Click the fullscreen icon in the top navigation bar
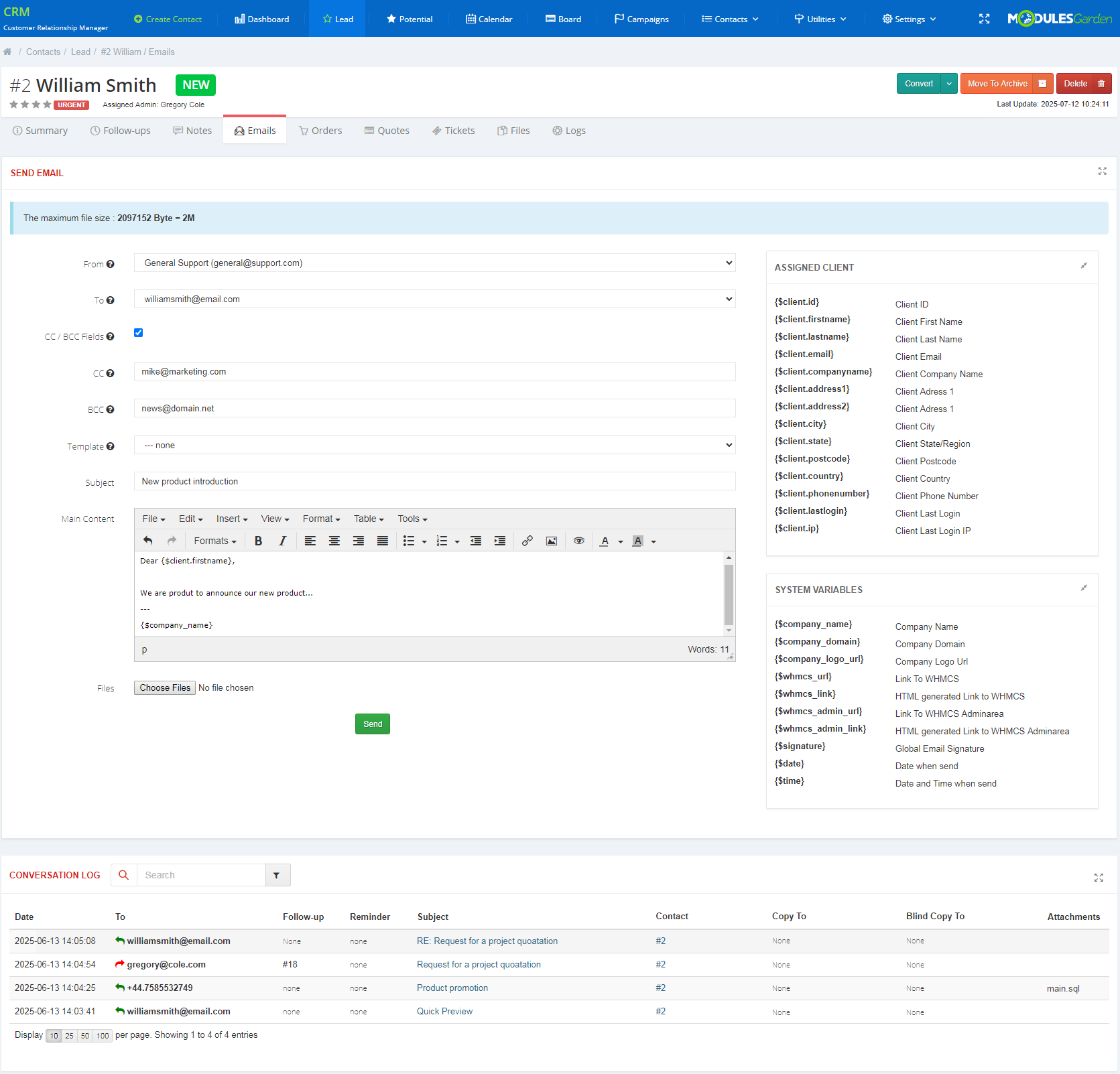This screenshot has width=1120, height=1074. 984,18
